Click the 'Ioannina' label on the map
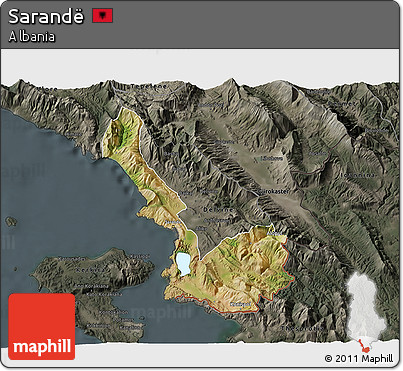The width and height of the screenshot is (403, 371). [358, 175]
